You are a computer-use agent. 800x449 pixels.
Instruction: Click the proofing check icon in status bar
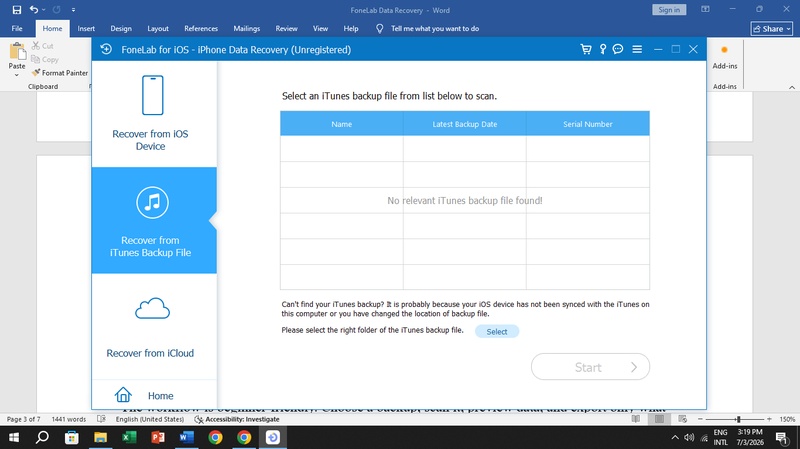102,419
